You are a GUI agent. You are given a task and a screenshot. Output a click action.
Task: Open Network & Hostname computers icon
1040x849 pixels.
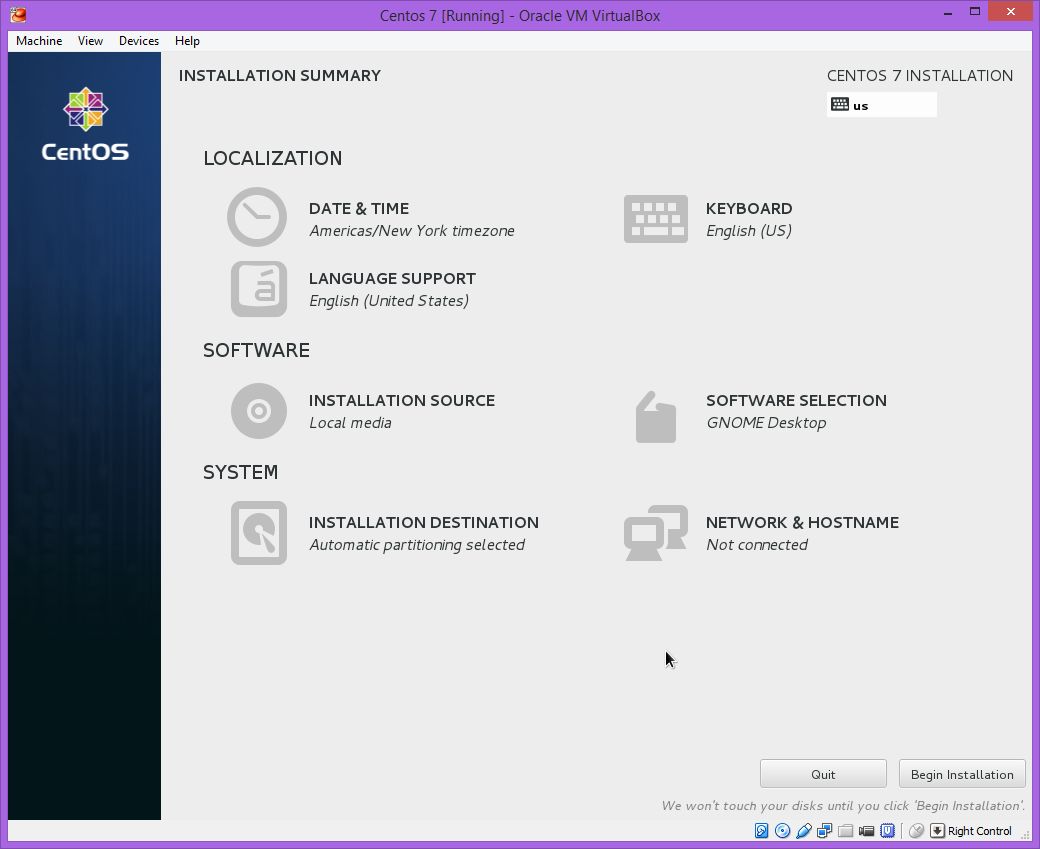point(655,533)
